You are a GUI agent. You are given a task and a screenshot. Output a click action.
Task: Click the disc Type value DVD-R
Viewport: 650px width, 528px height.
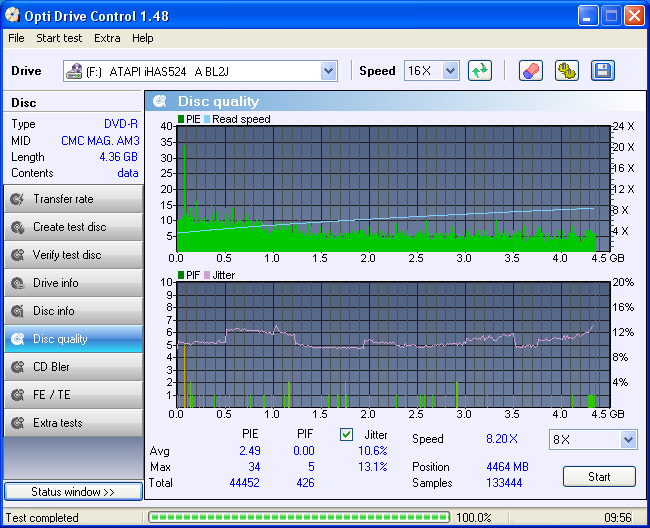click(x=121, y=124)
